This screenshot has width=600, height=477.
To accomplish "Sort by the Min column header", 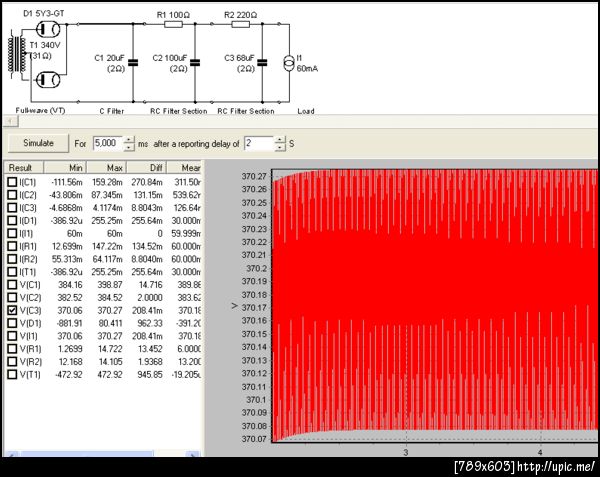I will [x=65, y=168].
